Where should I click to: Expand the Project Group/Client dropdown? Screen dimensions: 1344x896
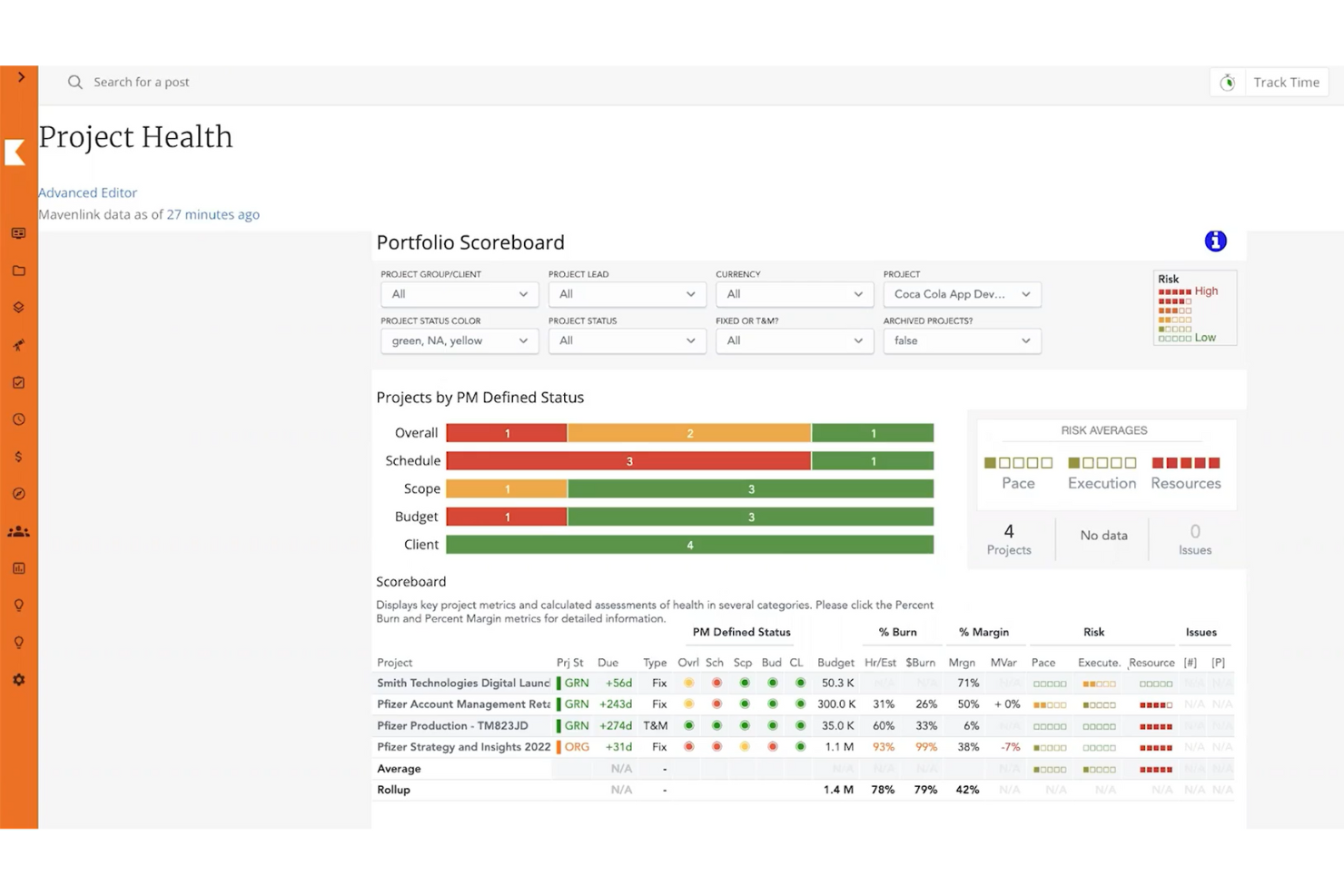(x=459, y=294)
